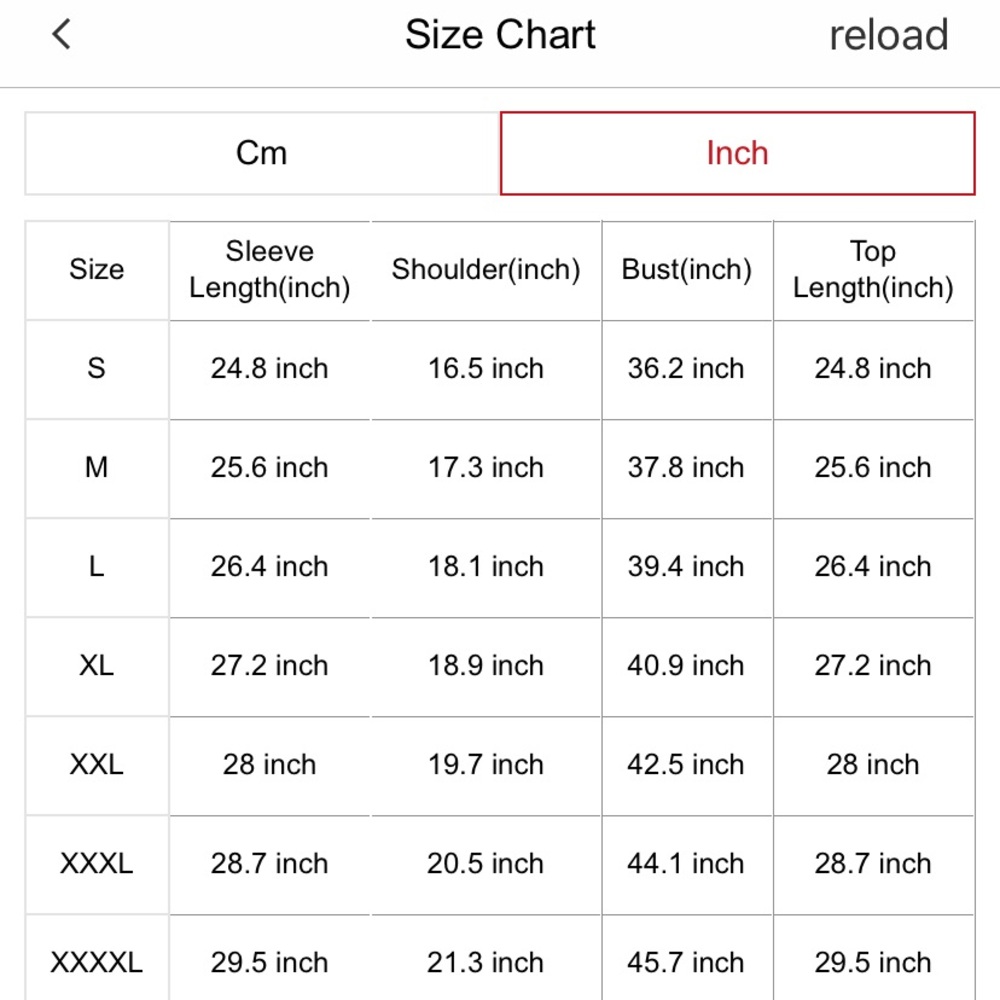Click the Size Chart title

point(500,35)
